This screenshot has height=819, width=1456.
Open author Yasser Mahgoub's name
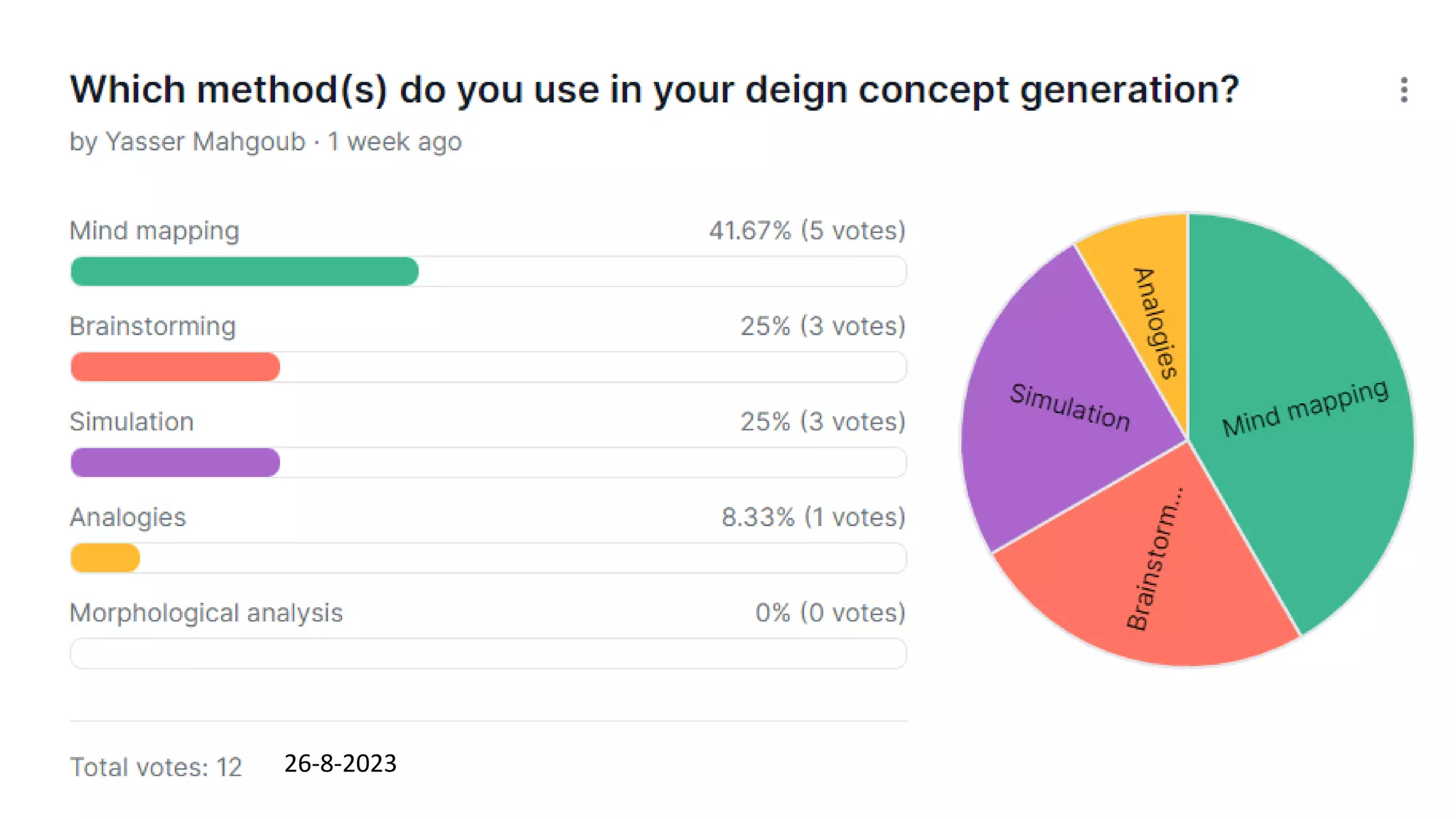[x=205, y=141]
